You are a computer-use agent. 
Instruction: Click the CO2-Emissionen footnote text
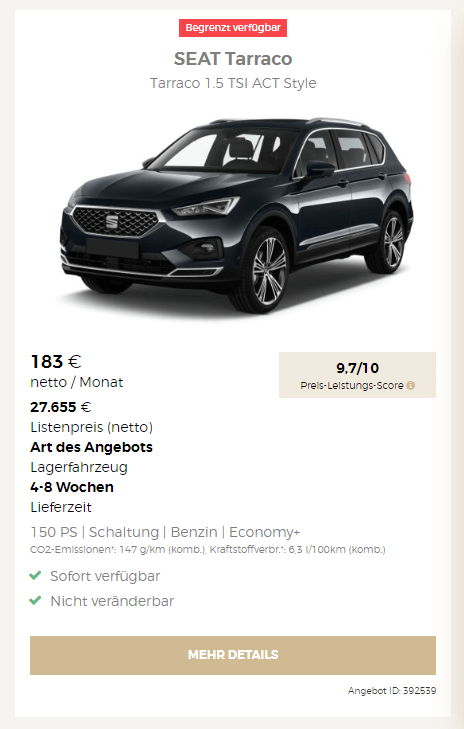click(208, 550)
